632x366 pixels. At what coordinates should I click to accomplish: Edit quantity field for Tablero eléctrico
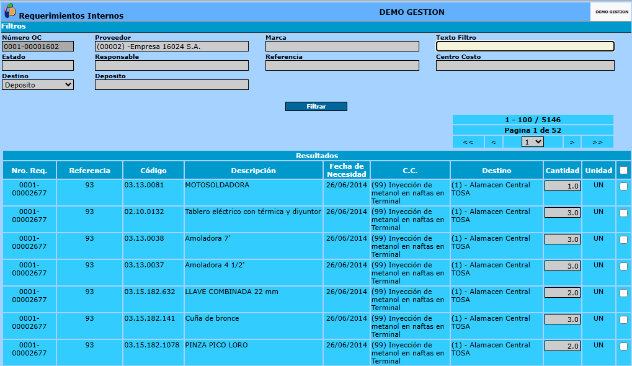(562, 212)
